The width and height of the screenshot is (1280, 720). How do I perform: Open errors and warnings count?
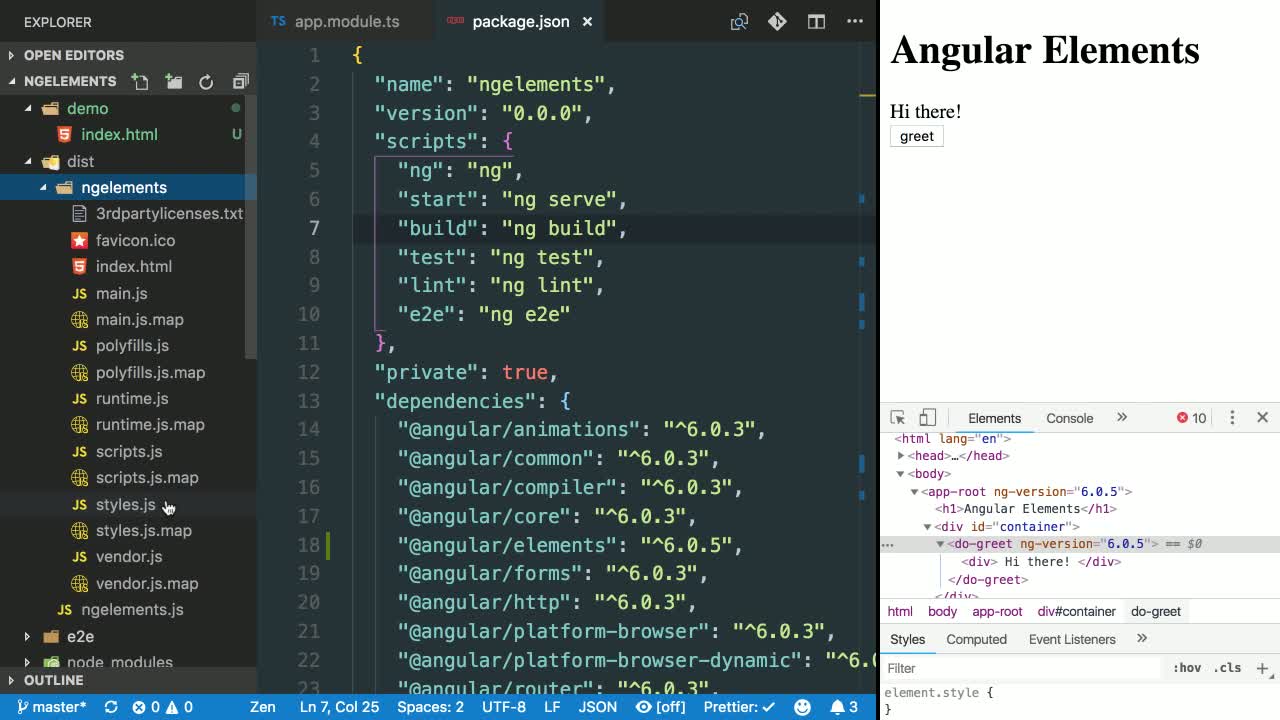coord(162,707)
